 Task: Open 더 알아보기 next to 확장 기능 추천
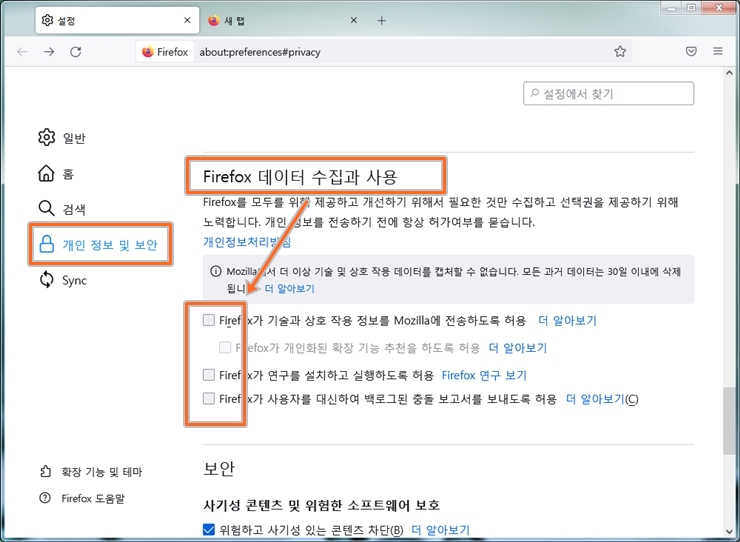[x=517, y=348]
